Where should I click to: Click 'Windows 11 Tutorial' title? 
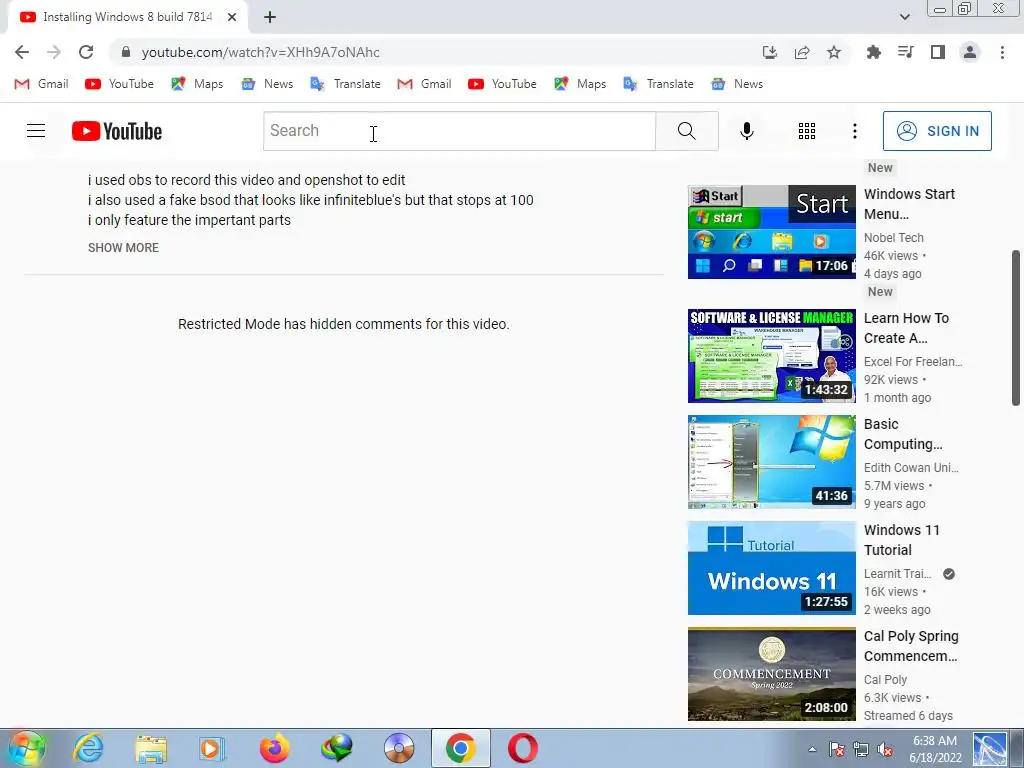(901, 539)
